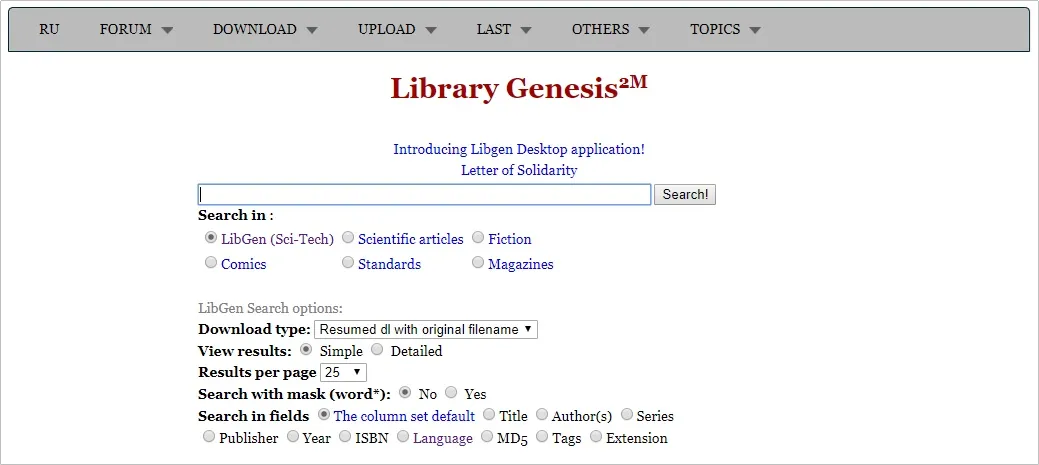Image resolution: width=1039 pixels, height=465 pixels.
Task: Open the UPLOAD menu
Action: coord(397,29)
